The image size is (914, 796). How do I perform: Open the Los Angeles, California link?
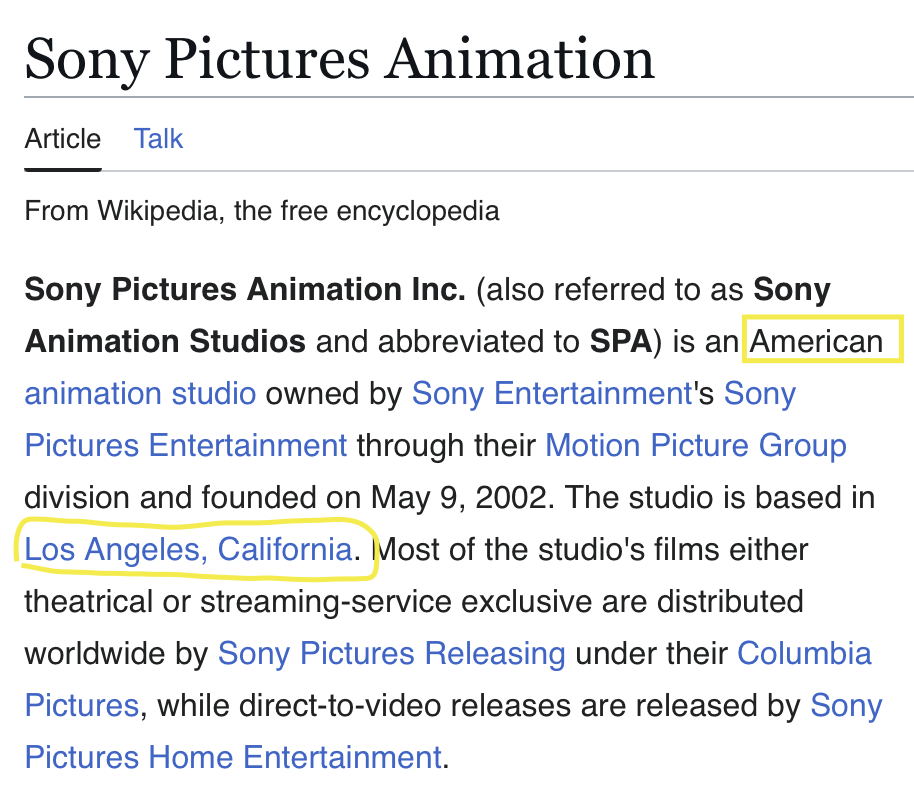[x=188, y=549]
